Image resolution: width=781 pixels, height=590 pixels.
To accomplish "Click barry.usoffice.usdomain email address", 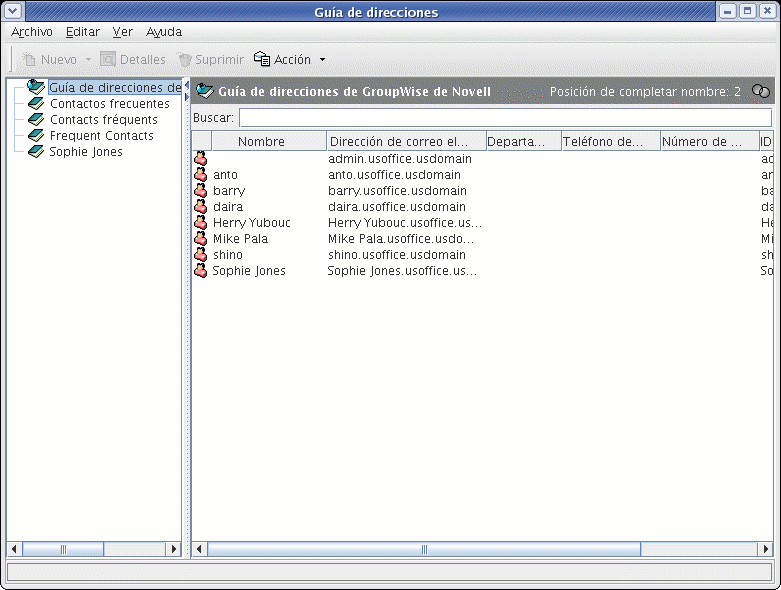I will pyautogui.click(x=397, y=191).
